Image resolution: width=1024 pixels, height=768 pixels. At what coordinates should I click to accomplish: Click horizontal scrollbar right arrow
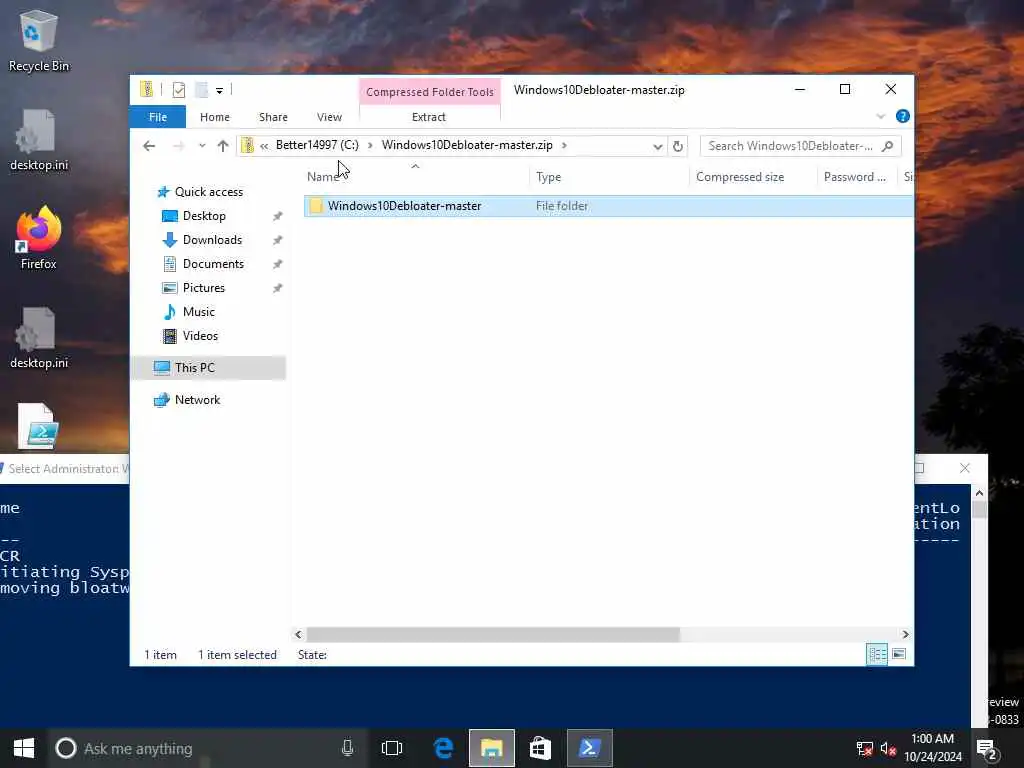tap(905, 634)
